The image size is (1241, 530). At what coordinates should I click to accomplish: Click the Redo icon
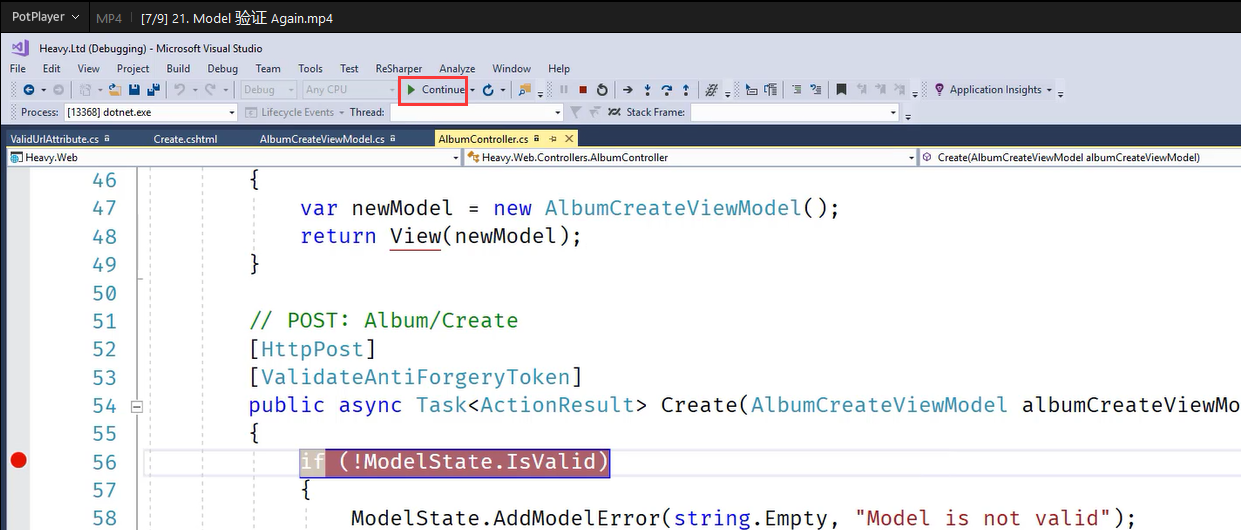click(210, 90)
